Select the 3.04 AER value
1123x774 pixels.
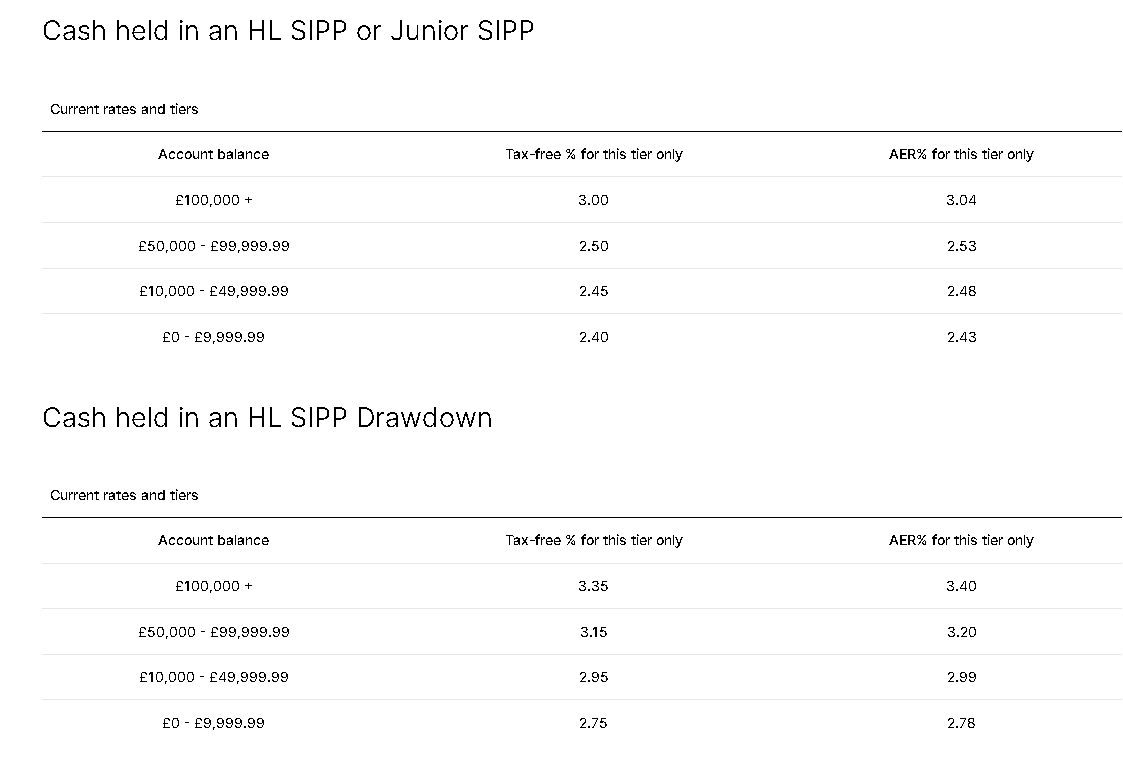pyautogui.click(x=961, y=200)
